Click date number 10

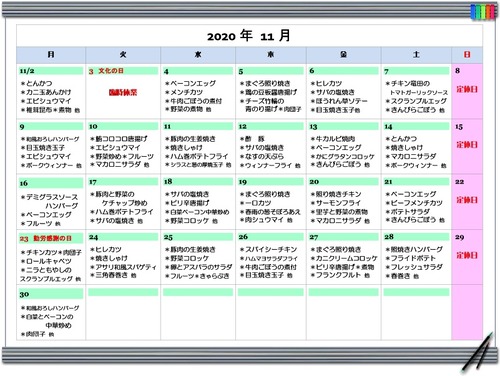click(93, 126)
